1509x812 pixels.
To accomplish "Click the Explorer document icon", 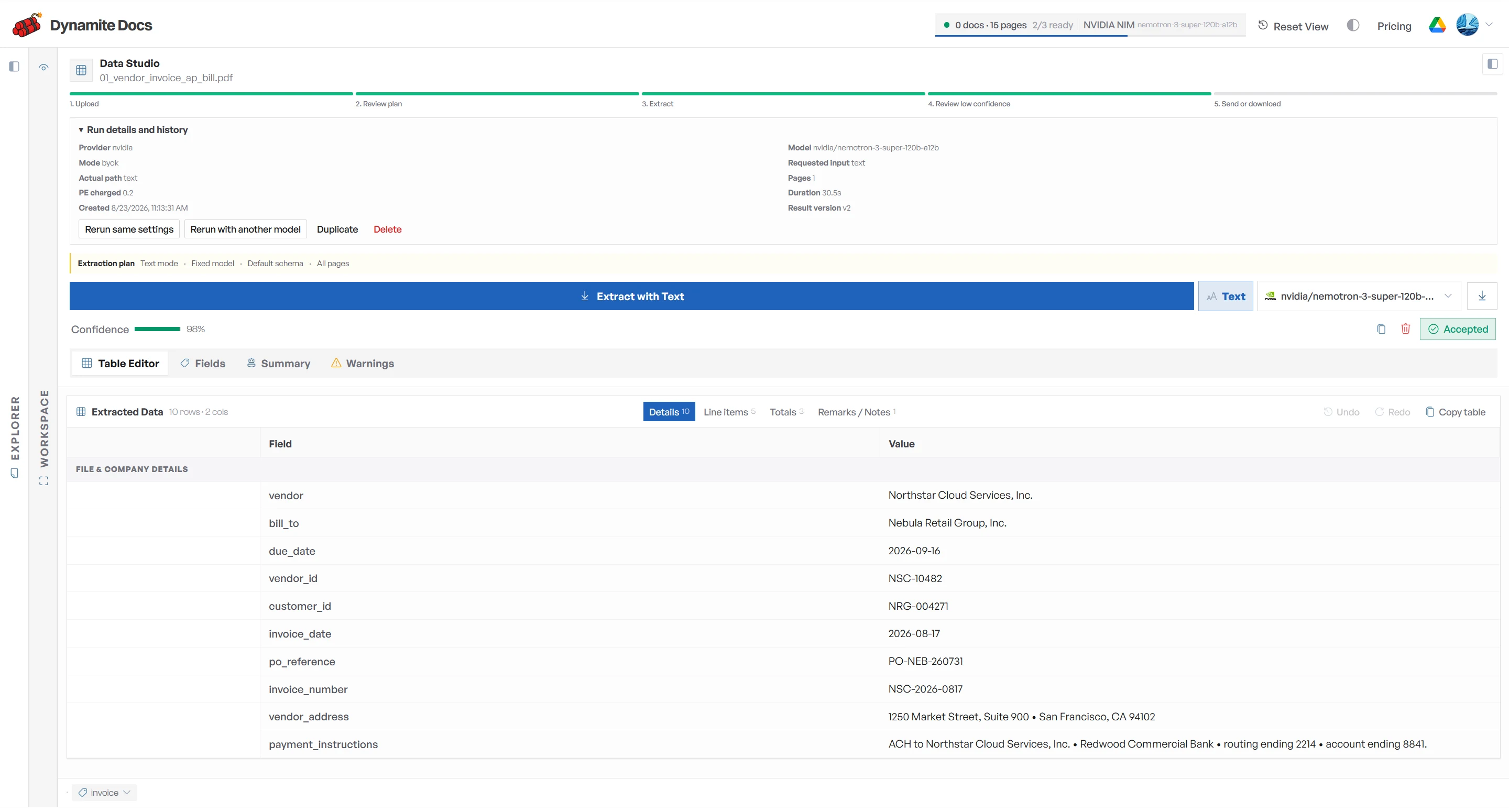I will (x=15, y=474).
